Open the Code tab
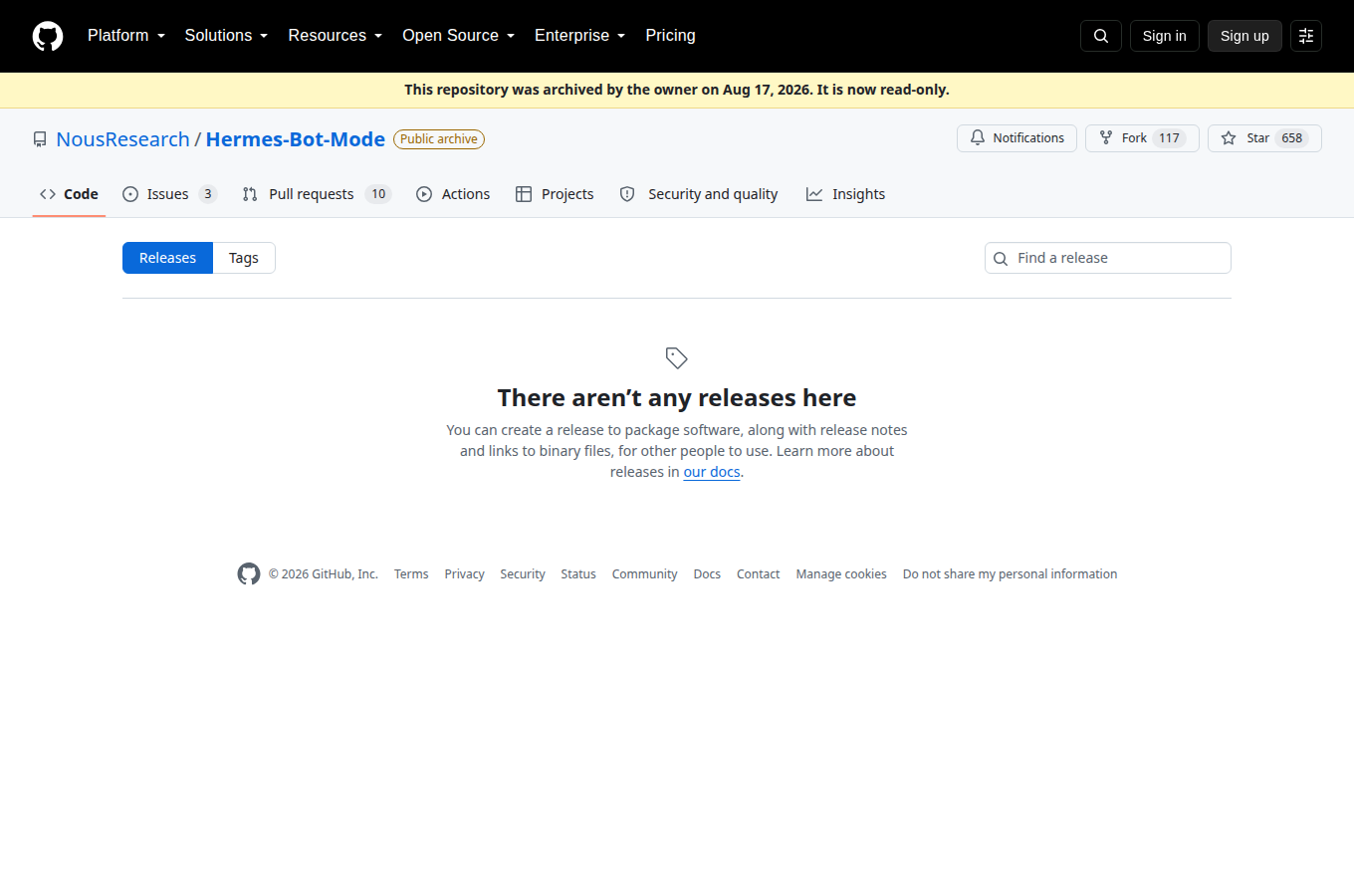 point(69,194)
